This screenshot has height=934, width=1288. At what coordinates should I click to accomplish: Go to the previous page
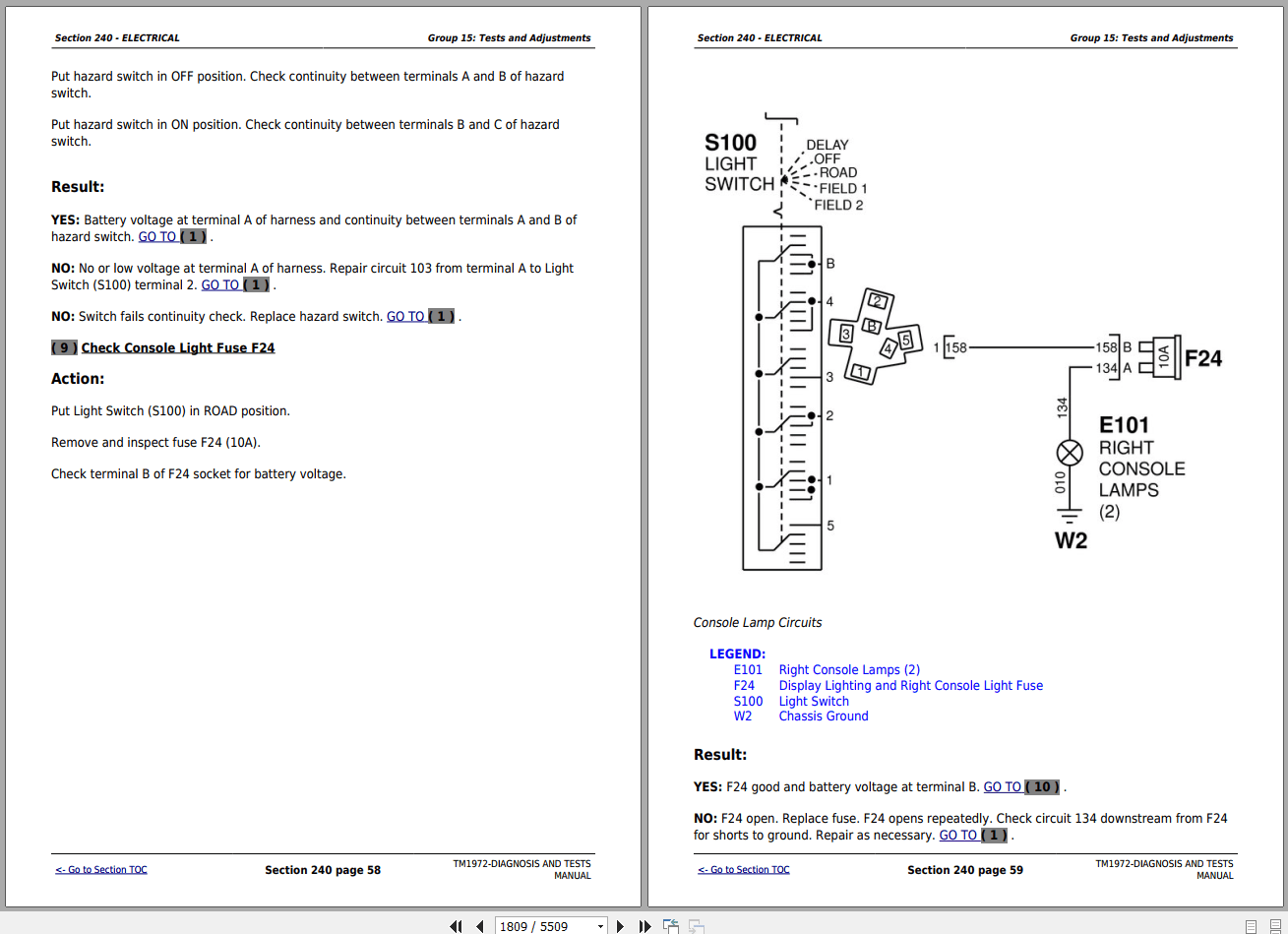point(479,926)
